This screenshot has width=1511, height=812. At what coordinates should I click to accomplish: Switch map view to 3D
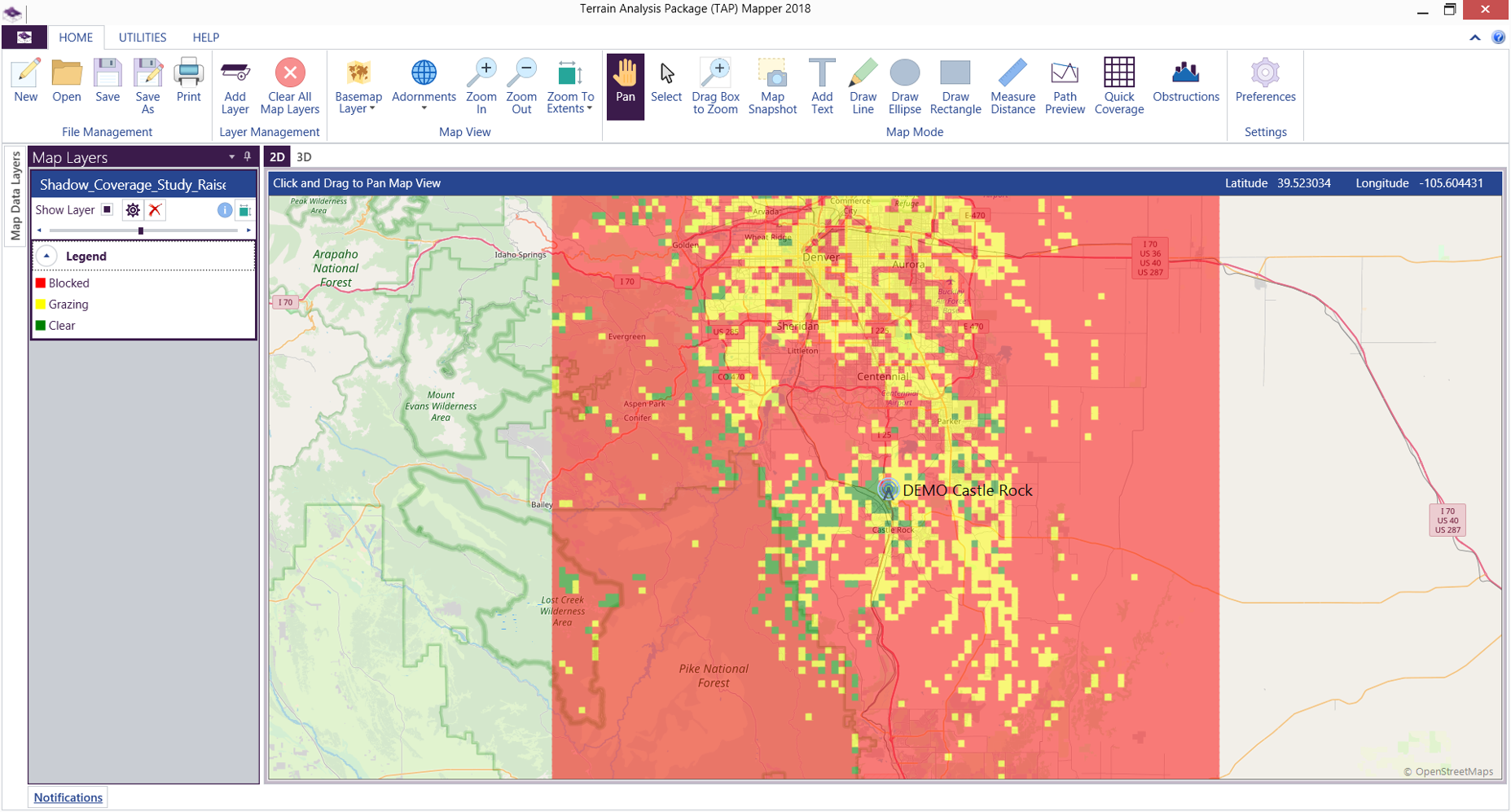[304, 157]
